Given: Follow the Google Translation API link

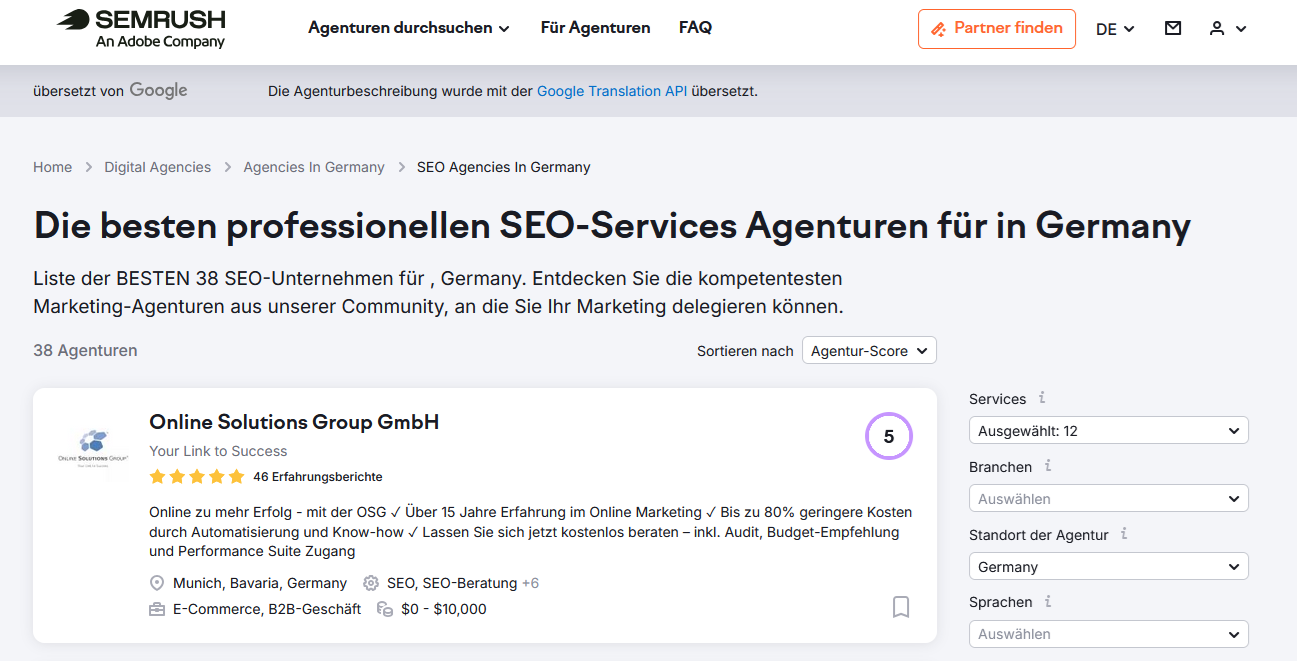Looking at the screenshot, I should click(x=612, y=91).
